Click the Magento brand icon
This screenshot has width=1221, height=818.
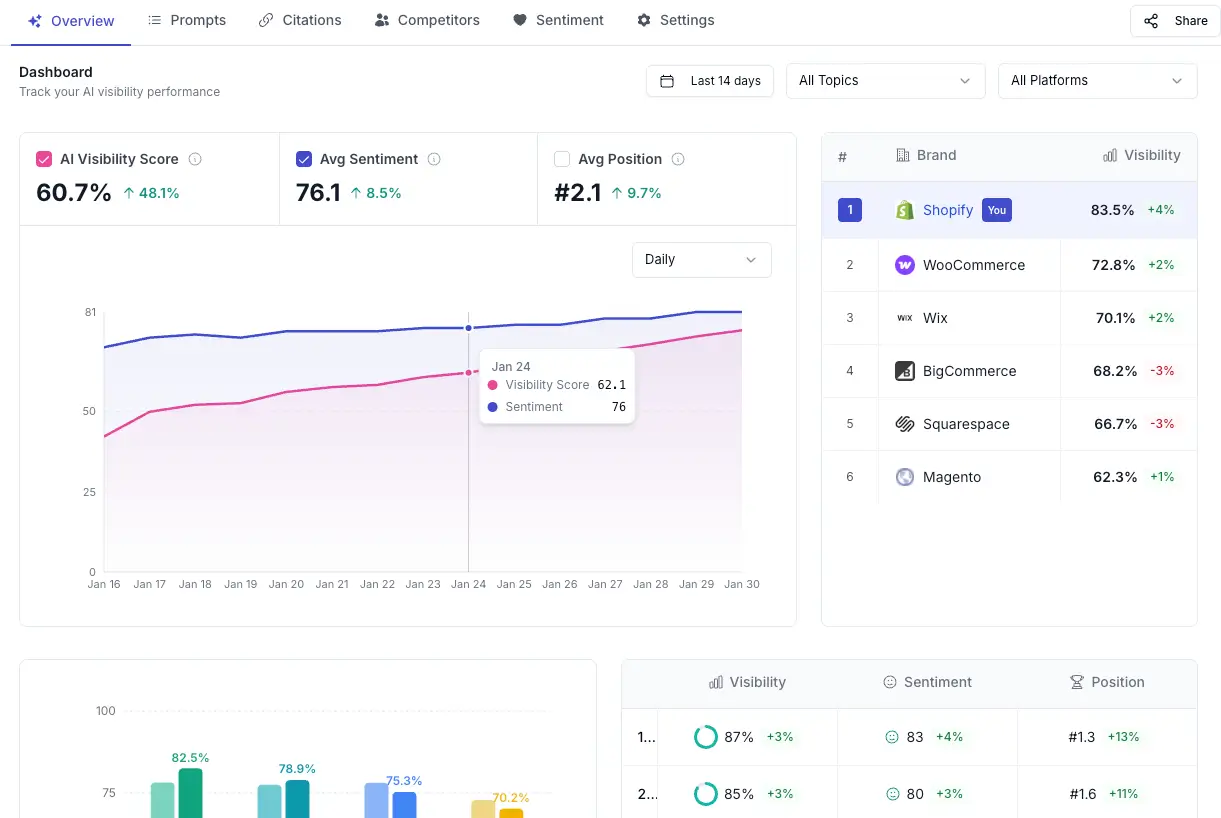point(905,477)
